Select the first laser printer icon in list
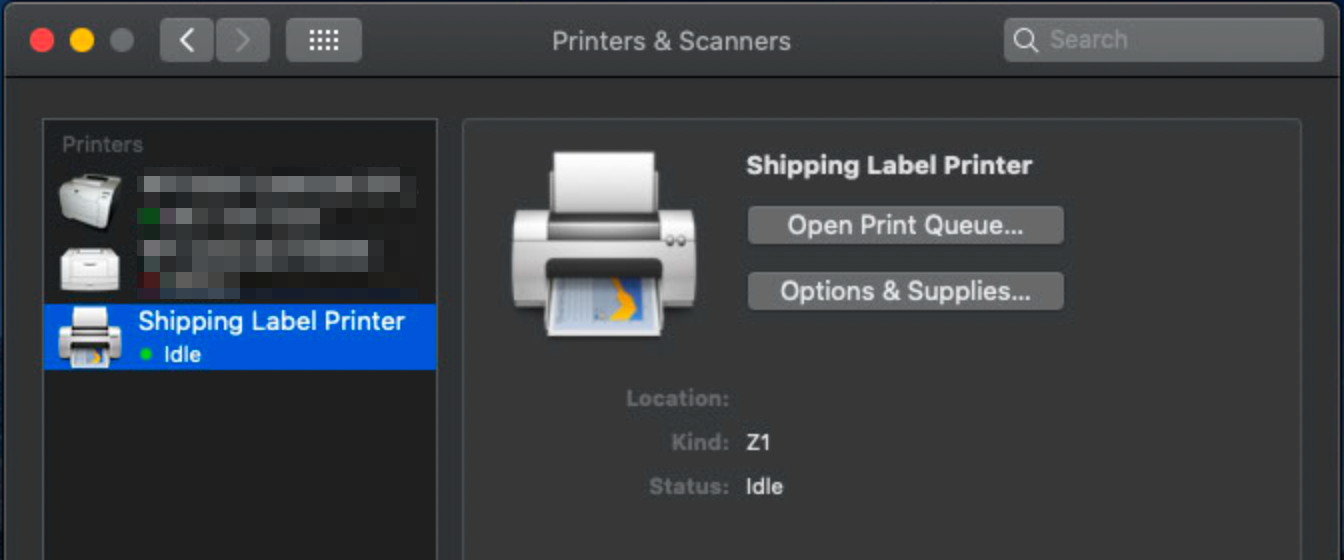The image size is (1344, 560). pos(90,200)
